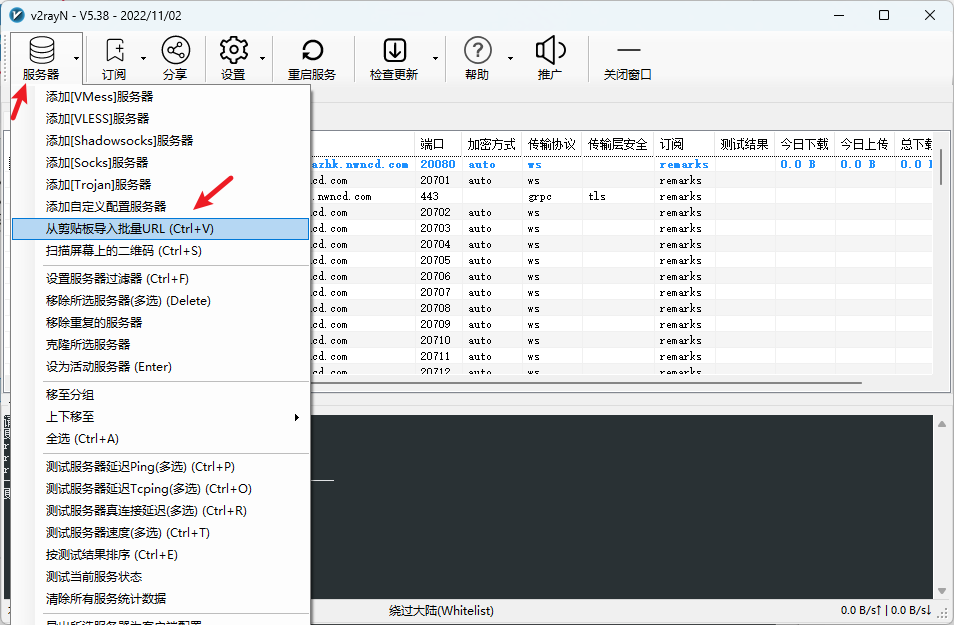954x625 pixels.
Task: Click the log panel scroll down arrow
Action: tap(942, 591)
